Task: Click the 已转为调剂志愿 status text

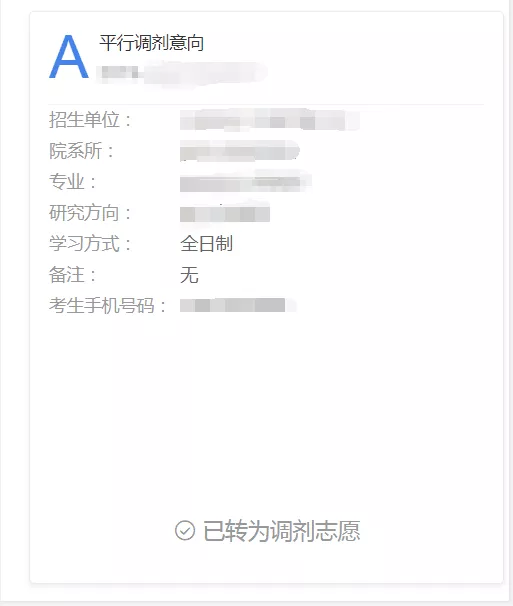Action: click(x=282, y=531)
